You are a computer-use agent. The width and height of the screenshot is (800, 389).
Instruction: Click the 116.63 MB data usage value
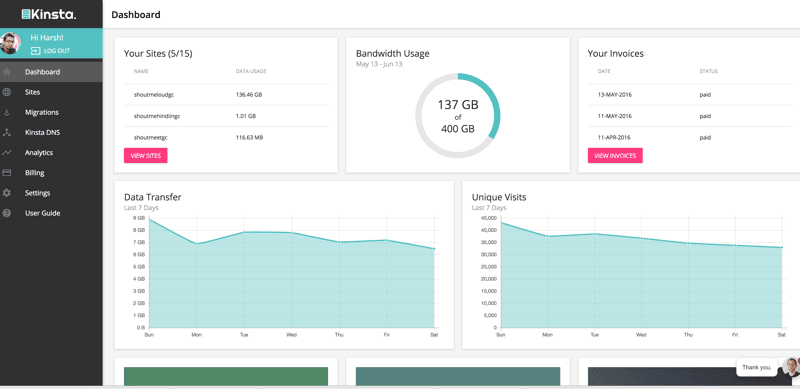249,138
